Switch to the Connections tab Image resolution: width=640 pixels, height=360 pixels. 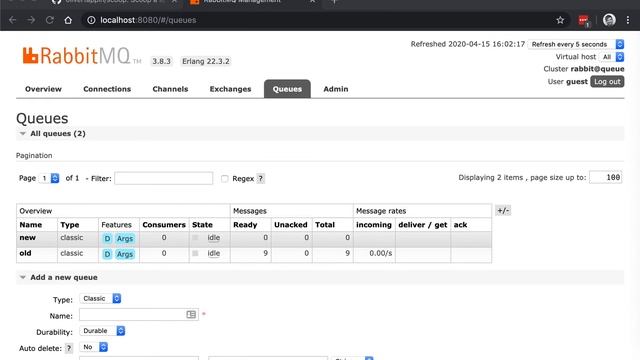coord(107,89)
